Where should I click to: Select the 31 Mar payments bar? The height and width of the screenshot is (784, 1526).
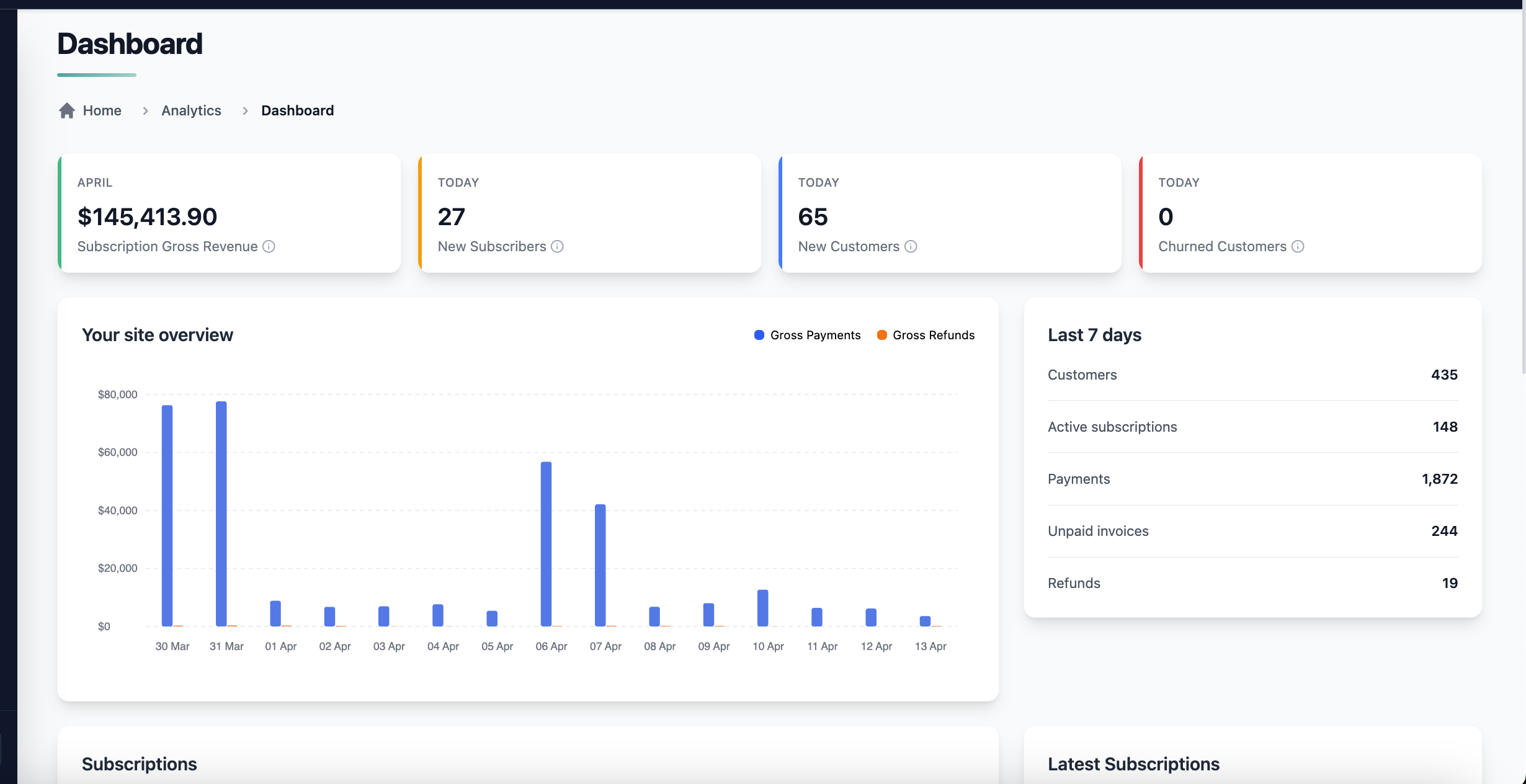(221, 514)
